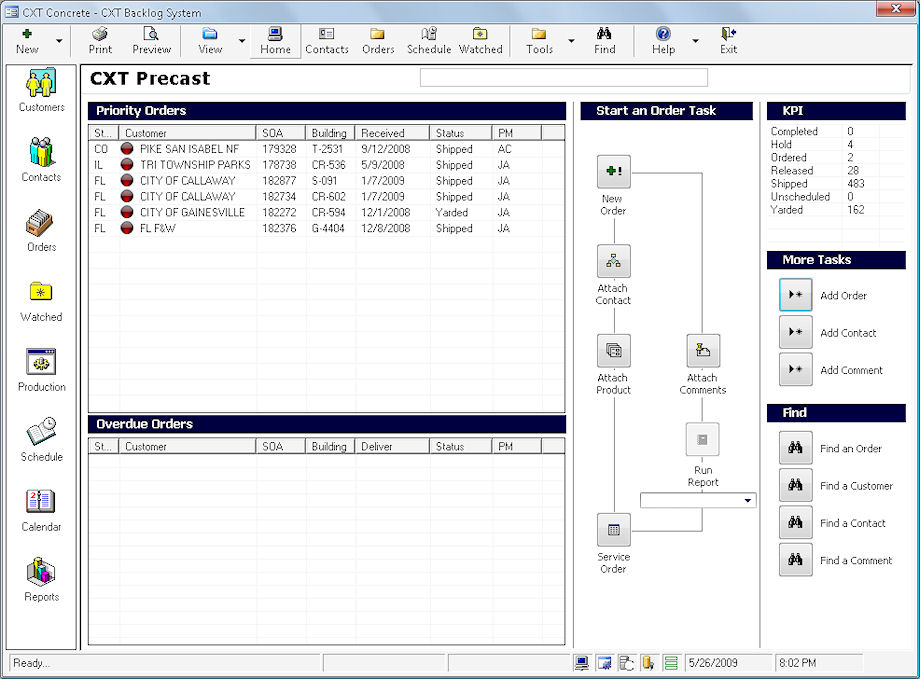Click the empty field beside CXT Precast

point(564,77)
